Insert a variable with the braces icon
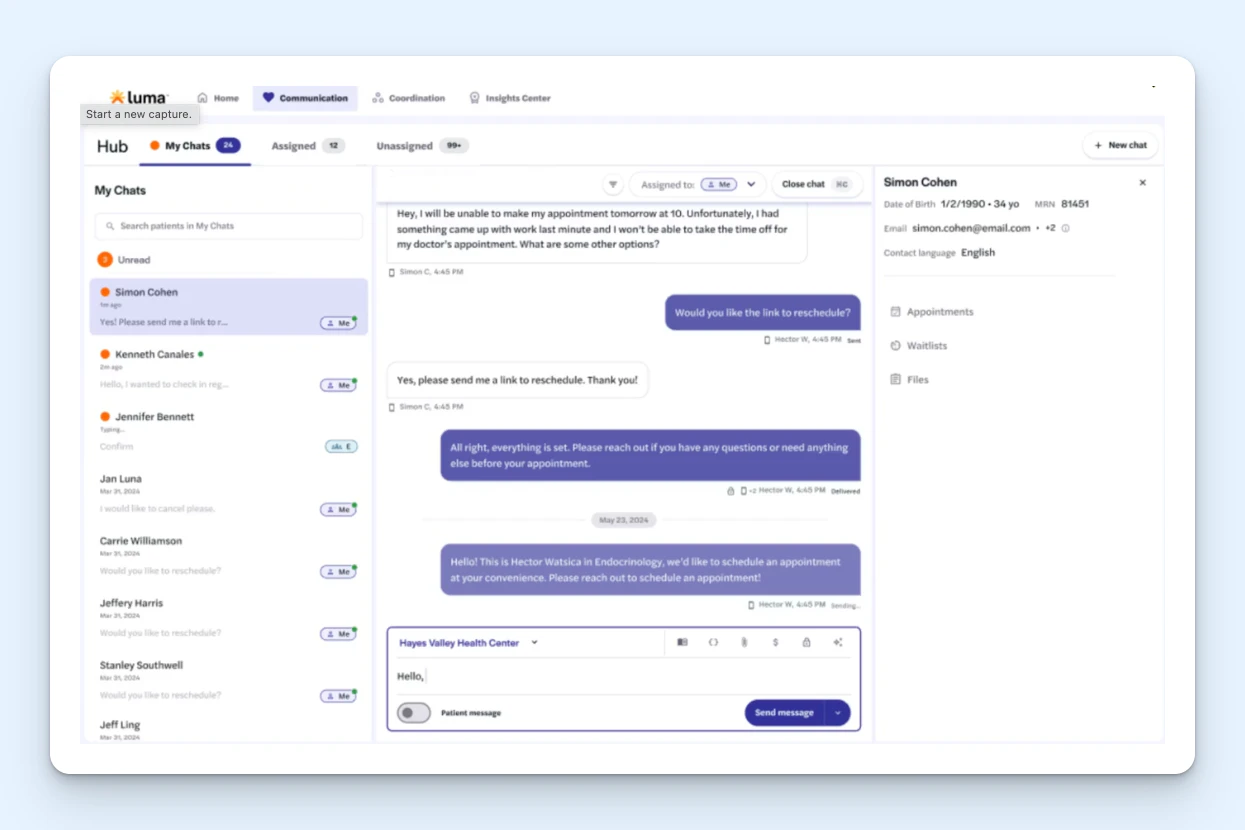 click(x=713, y=642)
